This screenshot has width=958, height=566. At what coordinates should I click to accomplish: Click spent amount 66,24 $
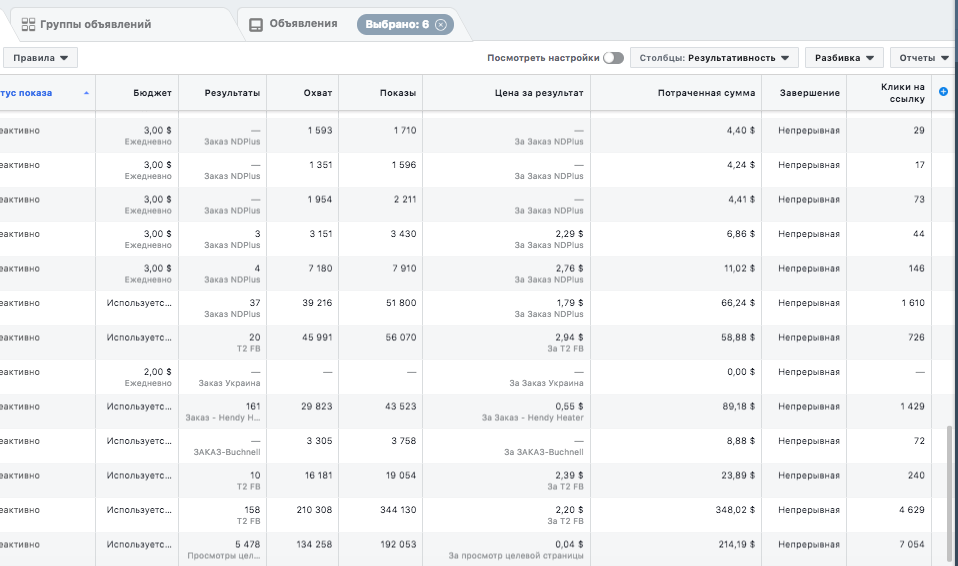[x=738, y=303]
